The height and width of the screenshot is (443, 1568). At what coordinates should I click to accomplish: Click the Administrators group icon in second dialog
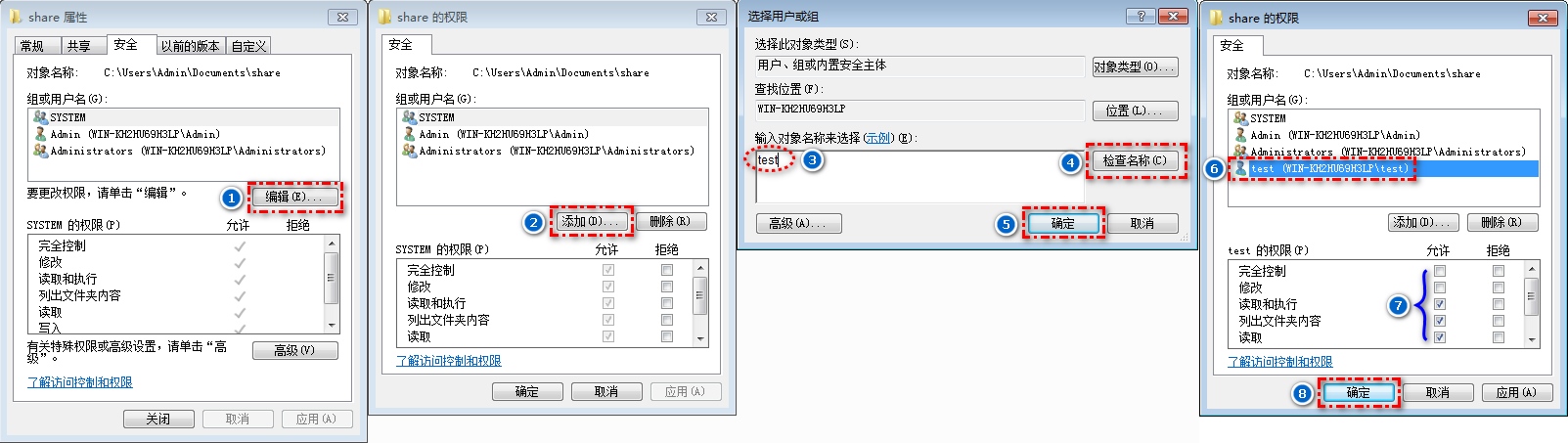pyautogui.click(x=409, y=151)
